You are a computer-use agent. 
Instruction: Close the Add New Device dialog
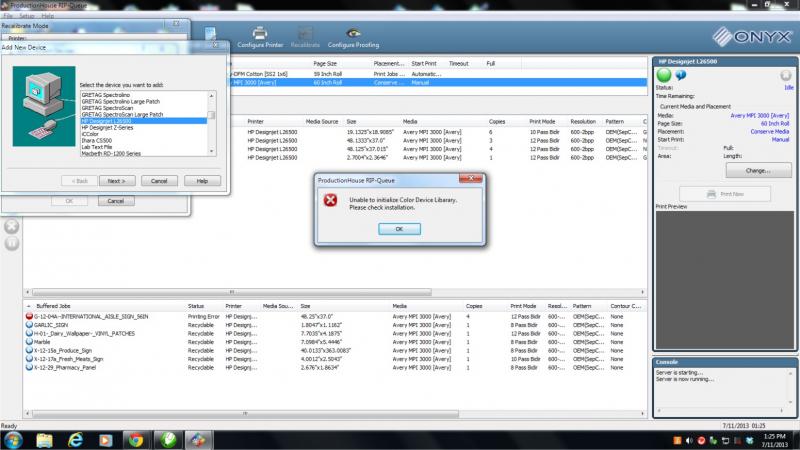215,45
